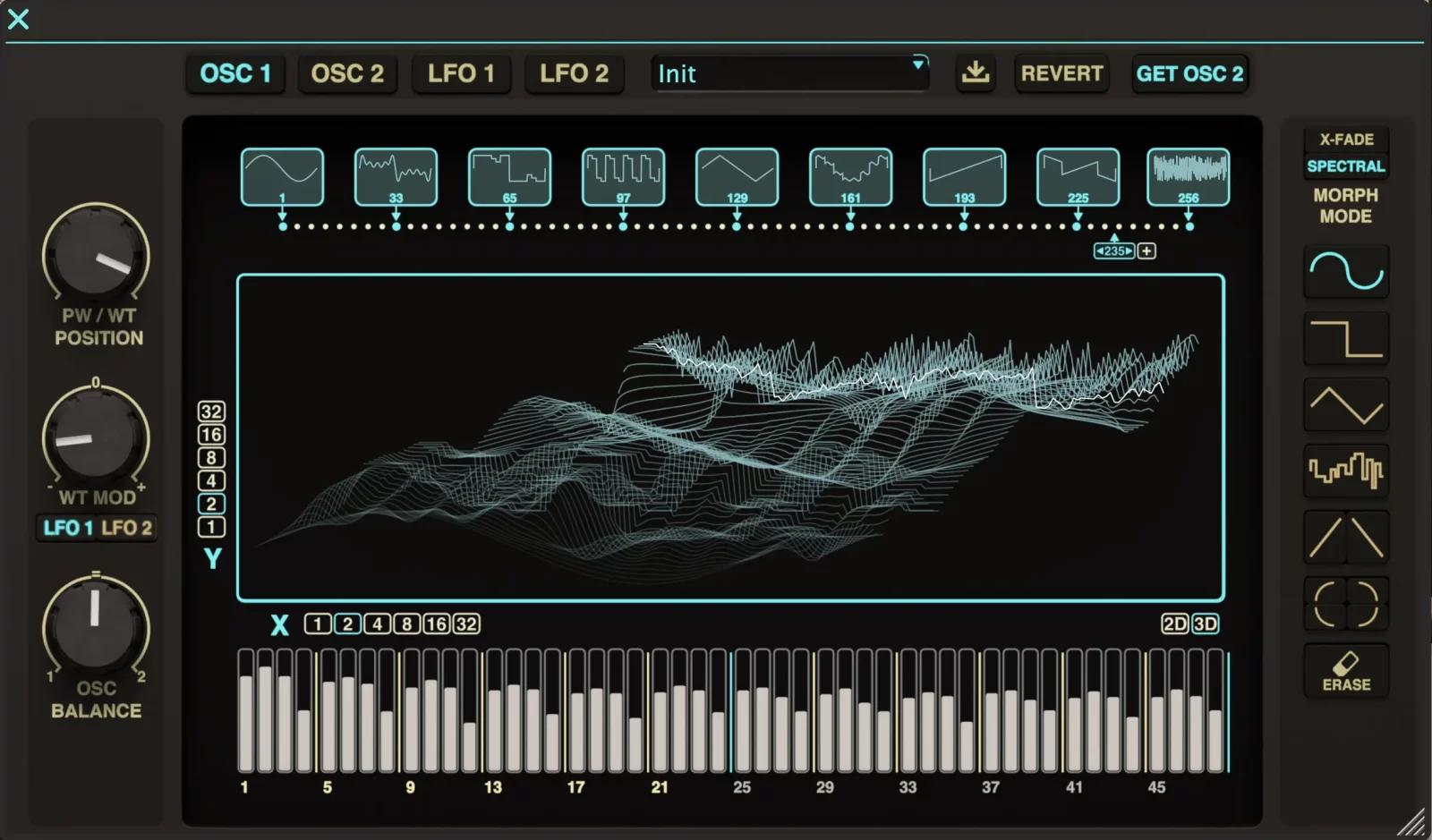1432x840 pixels.
Task: Activate the ERASE tool
Action: click(x=1346, y=670)
